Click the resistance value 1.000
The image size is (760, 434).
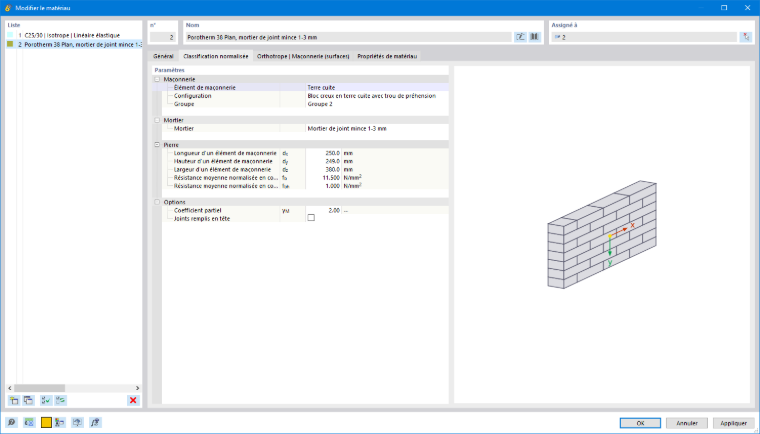click(324, 186)
